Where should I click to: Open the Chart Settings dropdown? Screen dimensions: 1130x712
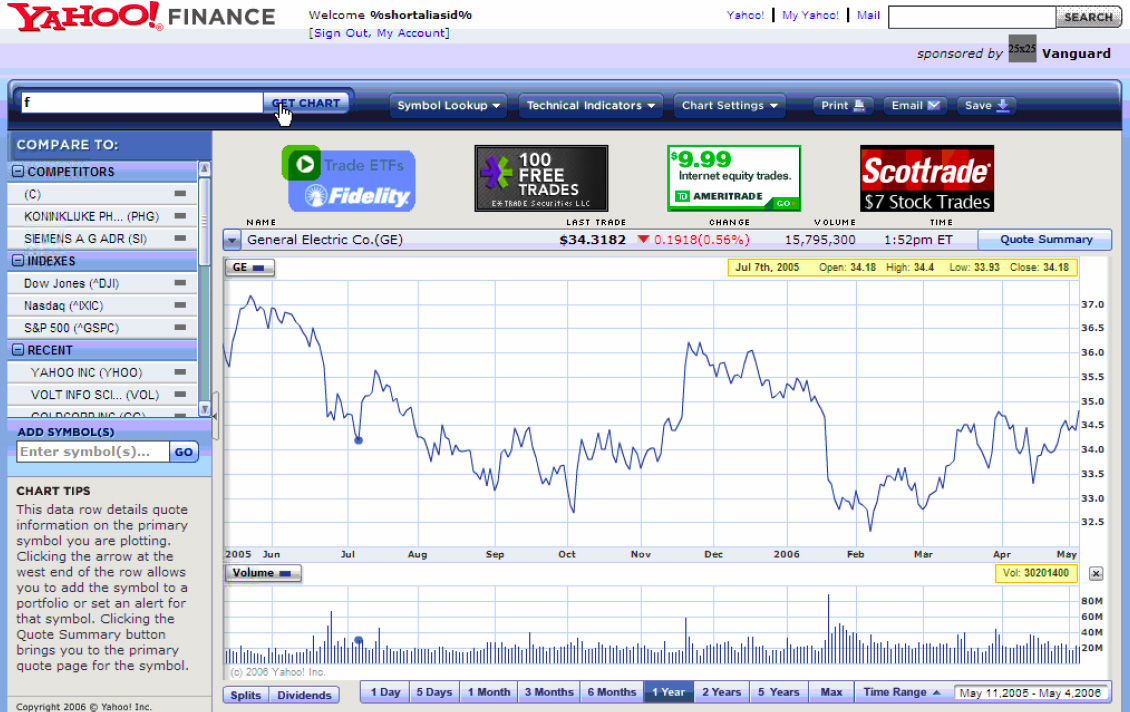pyautogui.click(x=730, y=105)
